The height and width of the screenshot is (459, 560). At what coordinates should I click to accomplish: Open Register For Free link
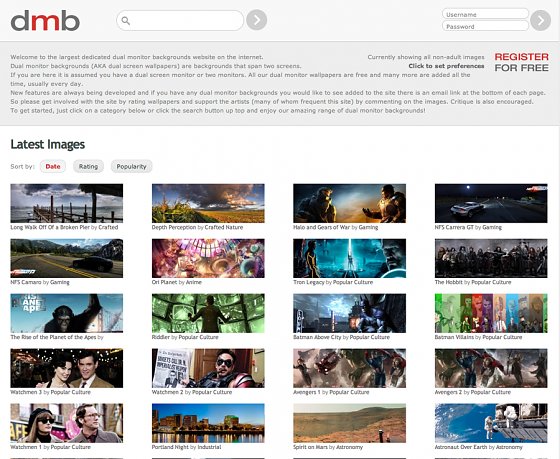pos(521,62)
